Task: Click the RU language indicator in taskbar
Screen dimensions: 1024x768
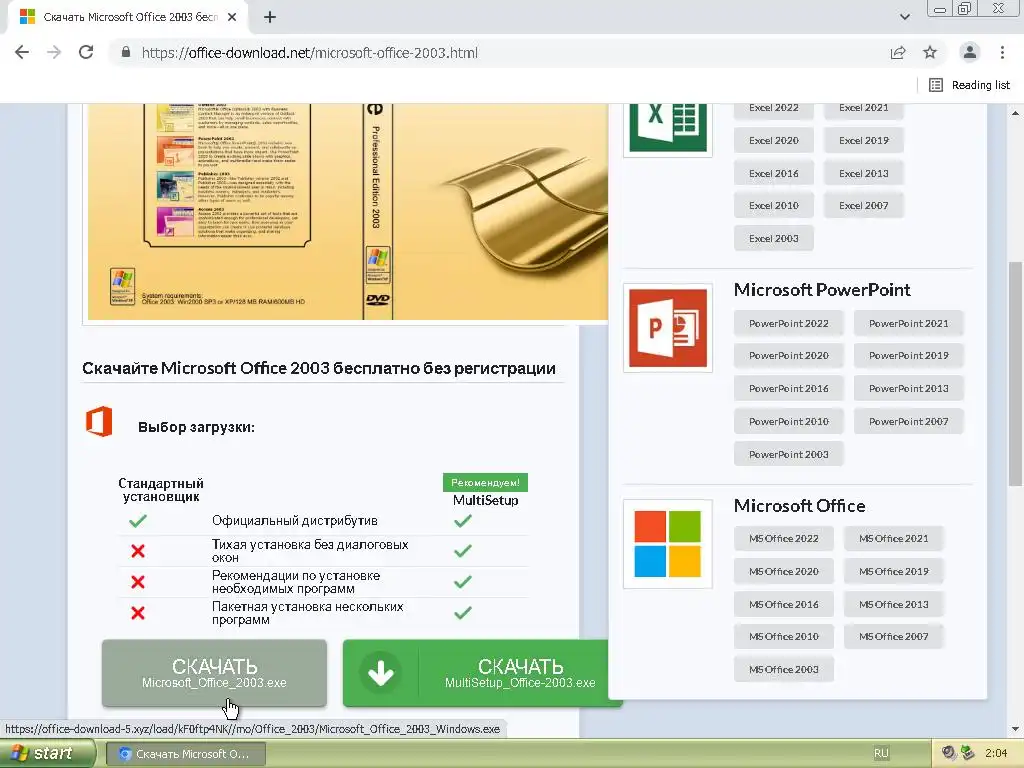Action: pyautogui.click(x=881, y=753)
